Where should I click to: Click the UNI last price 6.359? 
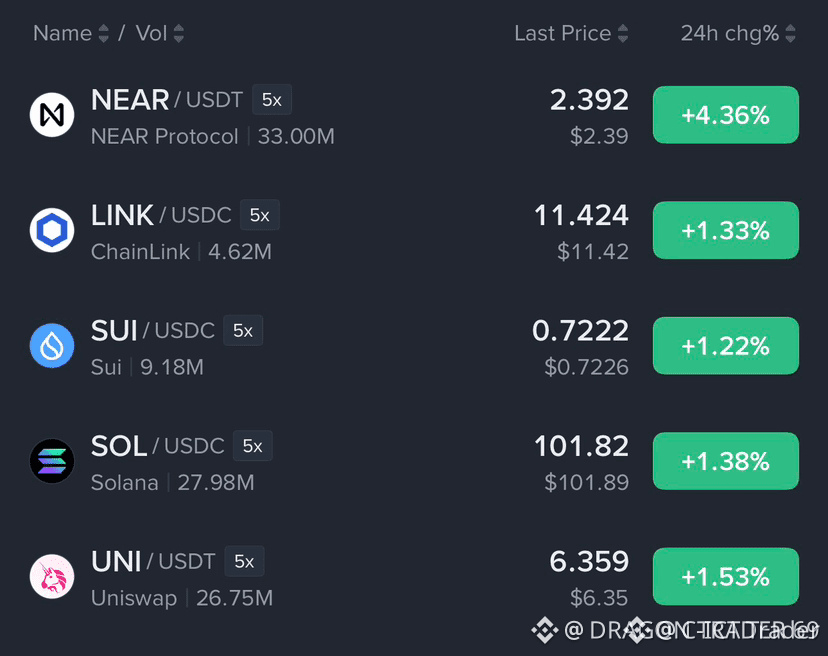click(x=589, y=561)
